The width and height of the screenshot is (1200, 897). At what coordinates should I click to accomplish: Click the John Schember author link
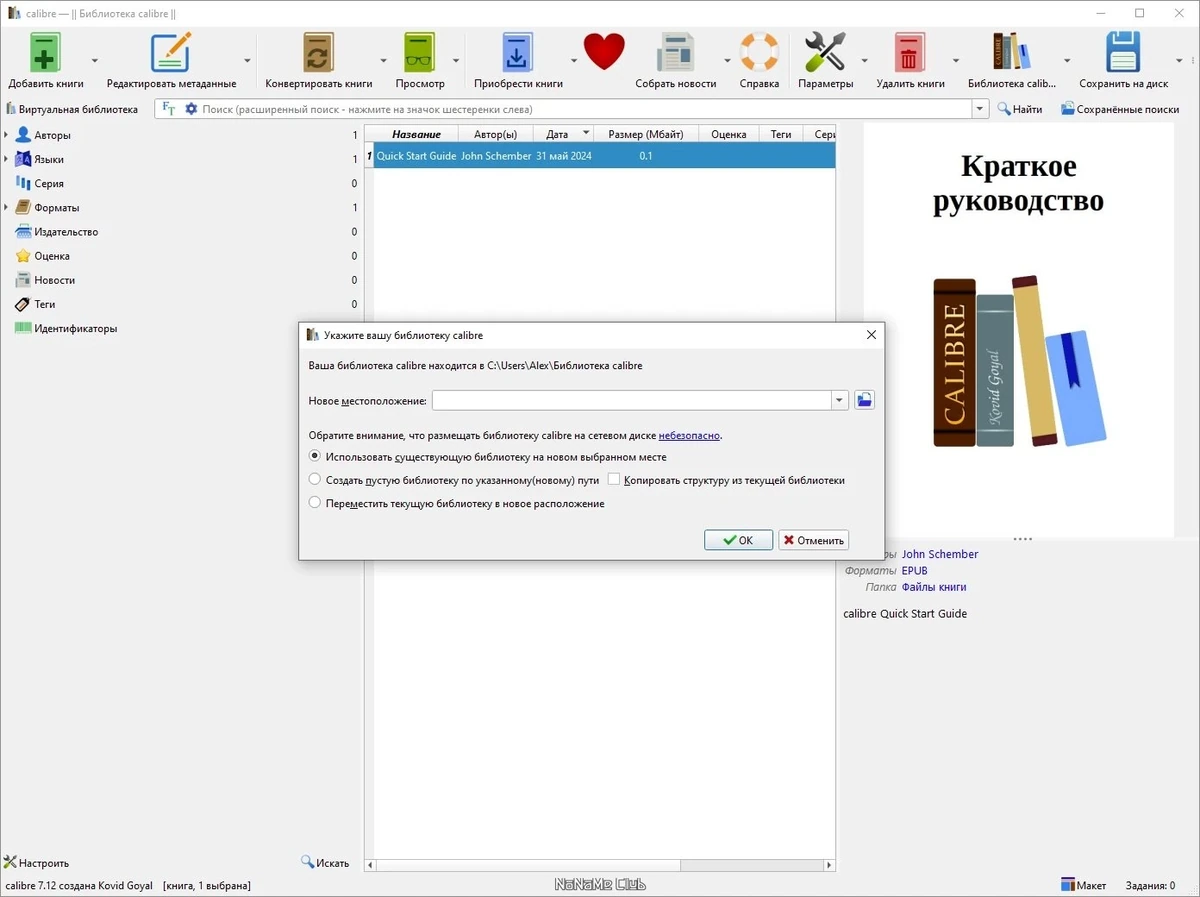point(940,554)
